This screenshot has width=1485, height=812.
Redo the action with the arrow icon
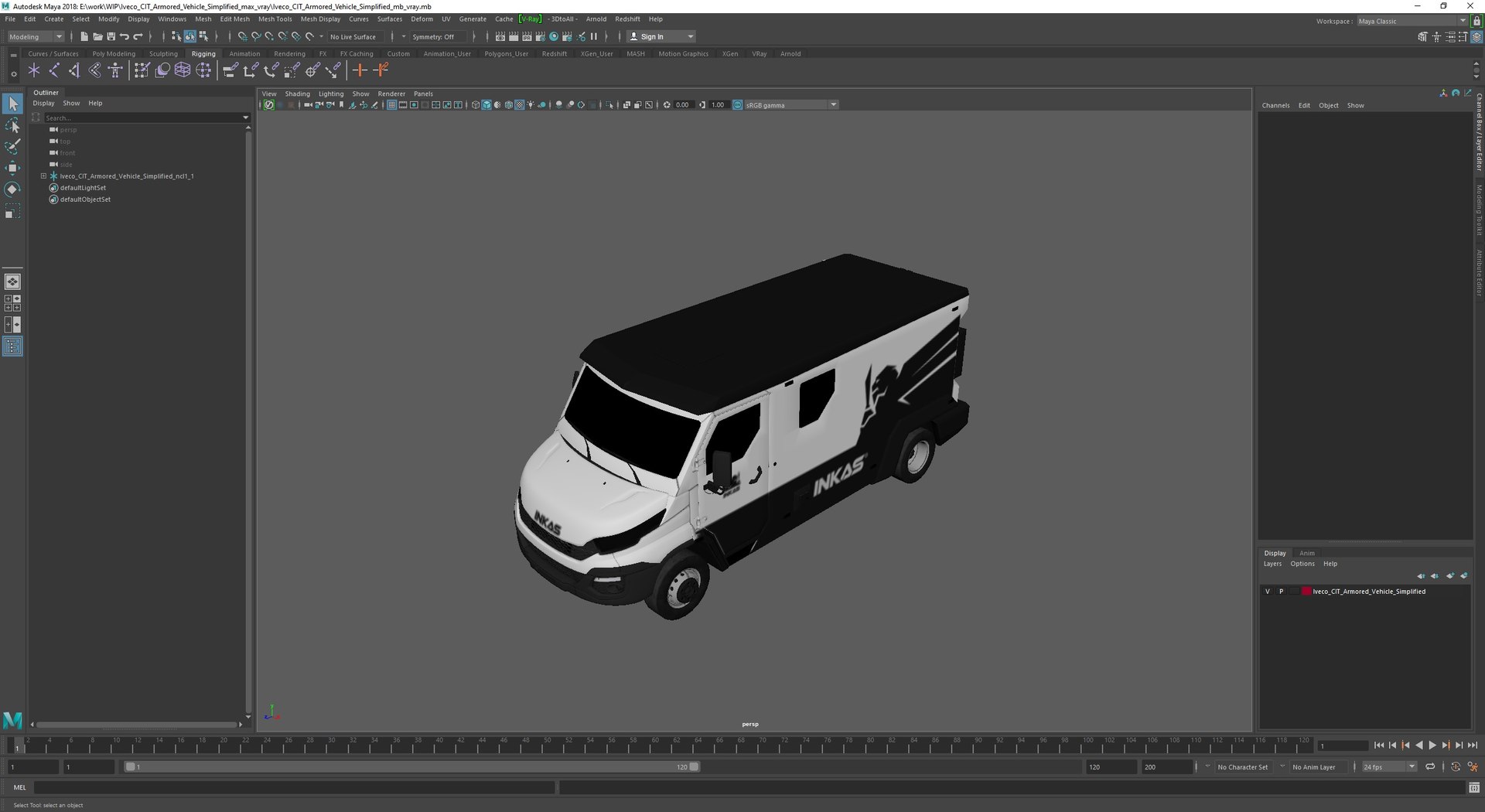(138, 36)
